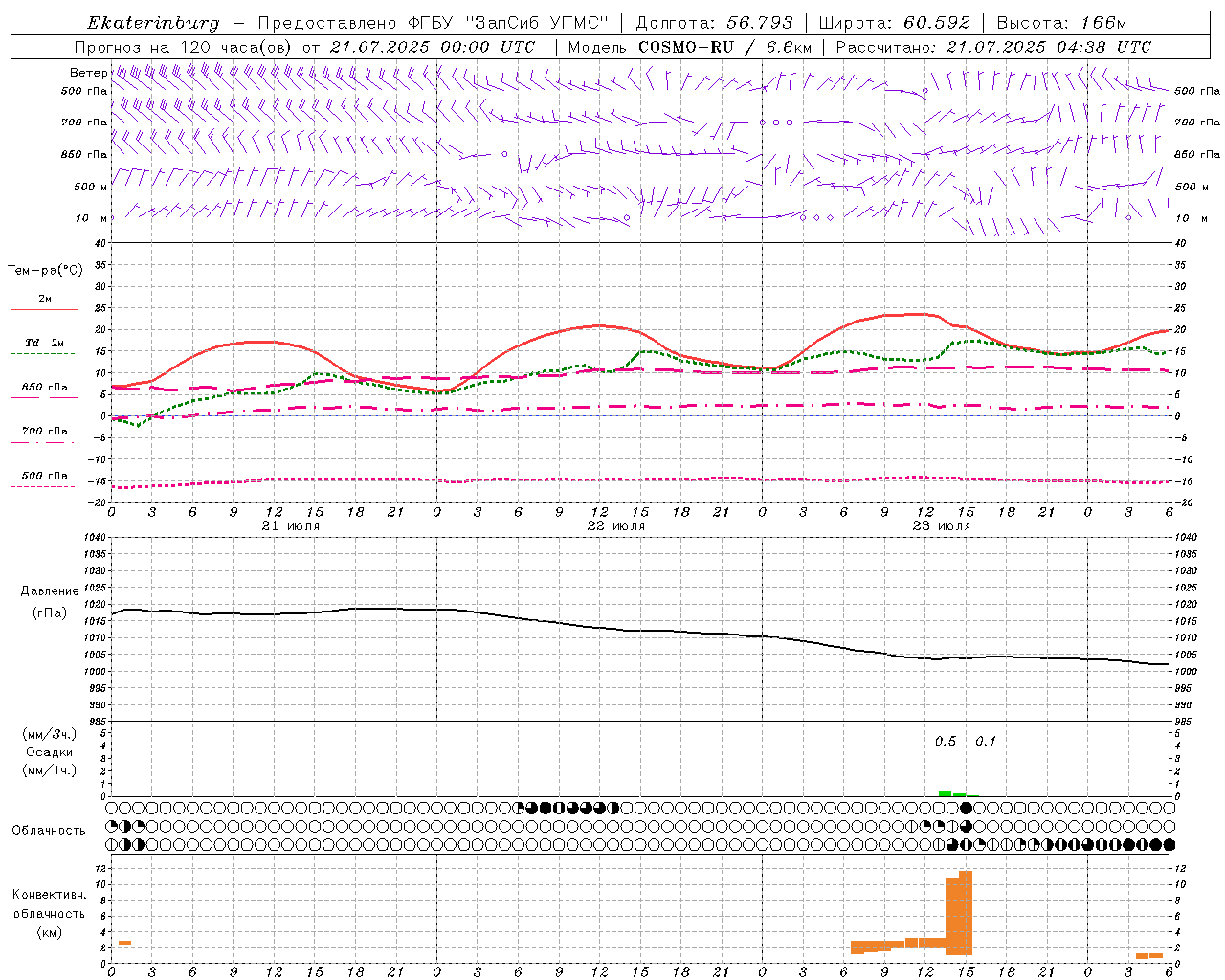The width and height of the screenshot is (1225, 980).
Task: Click the 'Конвективн.' convective cloud label
Action: 50,895
